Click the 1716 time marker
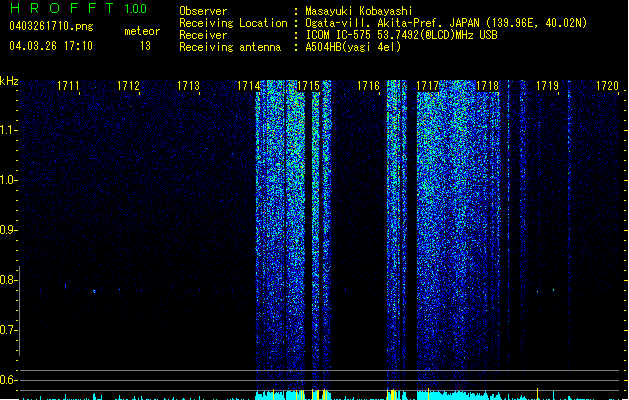 click(x=368, y=86)
